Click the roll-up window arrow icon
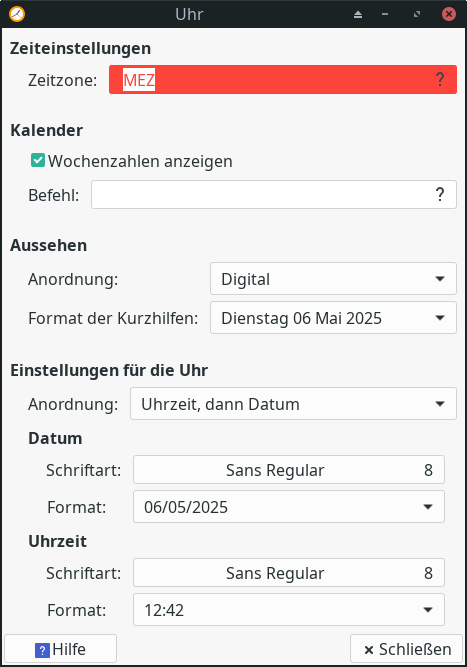 [358, 14]
